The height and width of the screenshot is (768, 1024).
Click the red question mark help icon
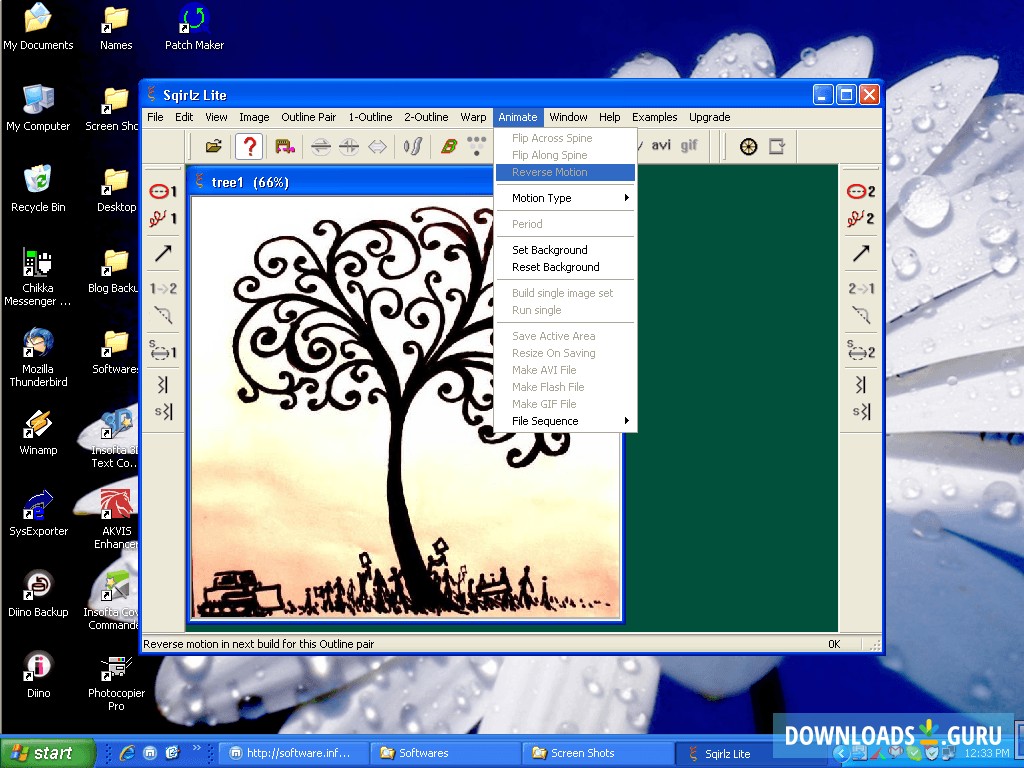249,146
